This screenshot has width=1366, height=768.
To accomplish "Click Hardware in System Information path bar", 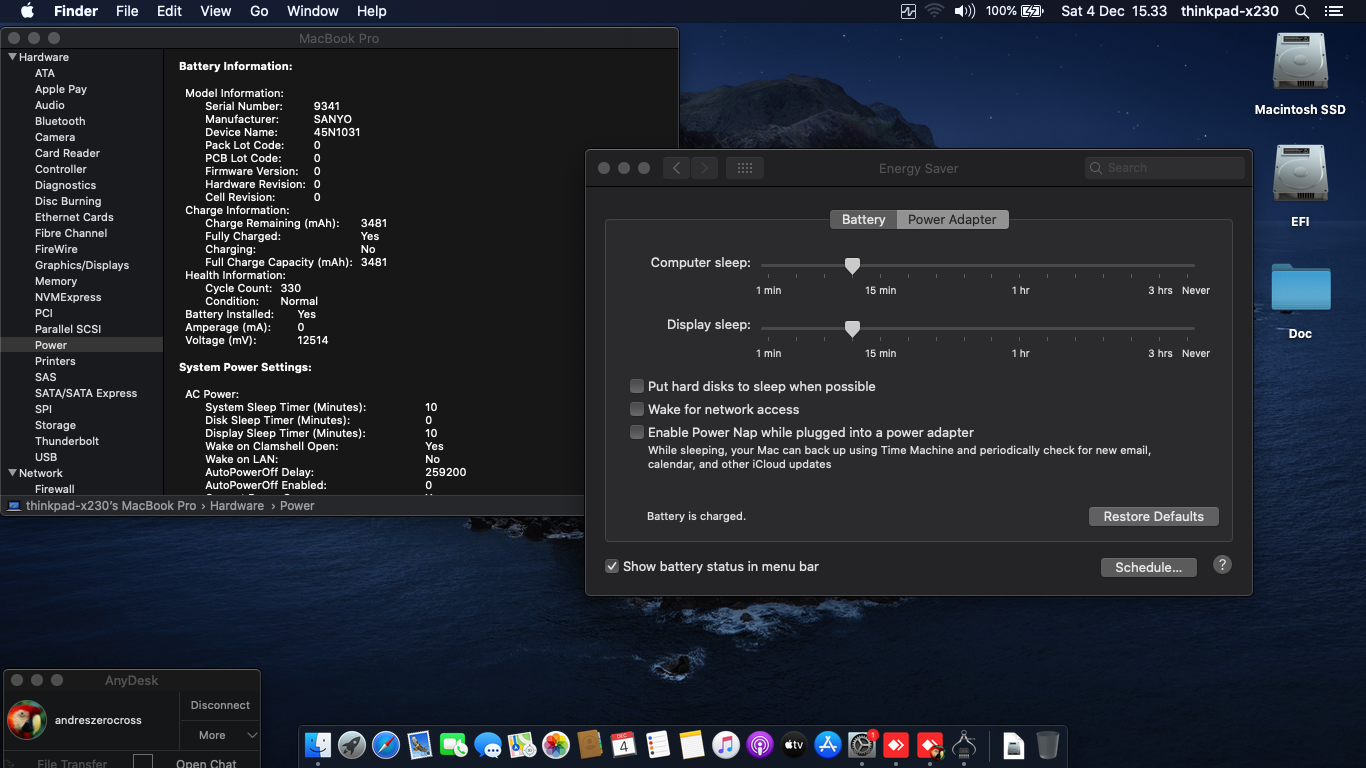I will coord(237,506).
